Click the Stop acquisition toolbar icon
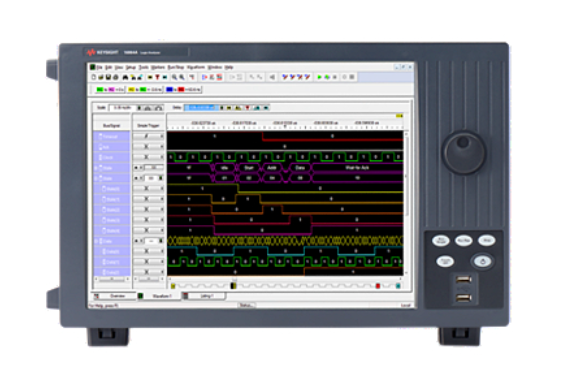This screenshot has width=583, height=380. (335, 77)
